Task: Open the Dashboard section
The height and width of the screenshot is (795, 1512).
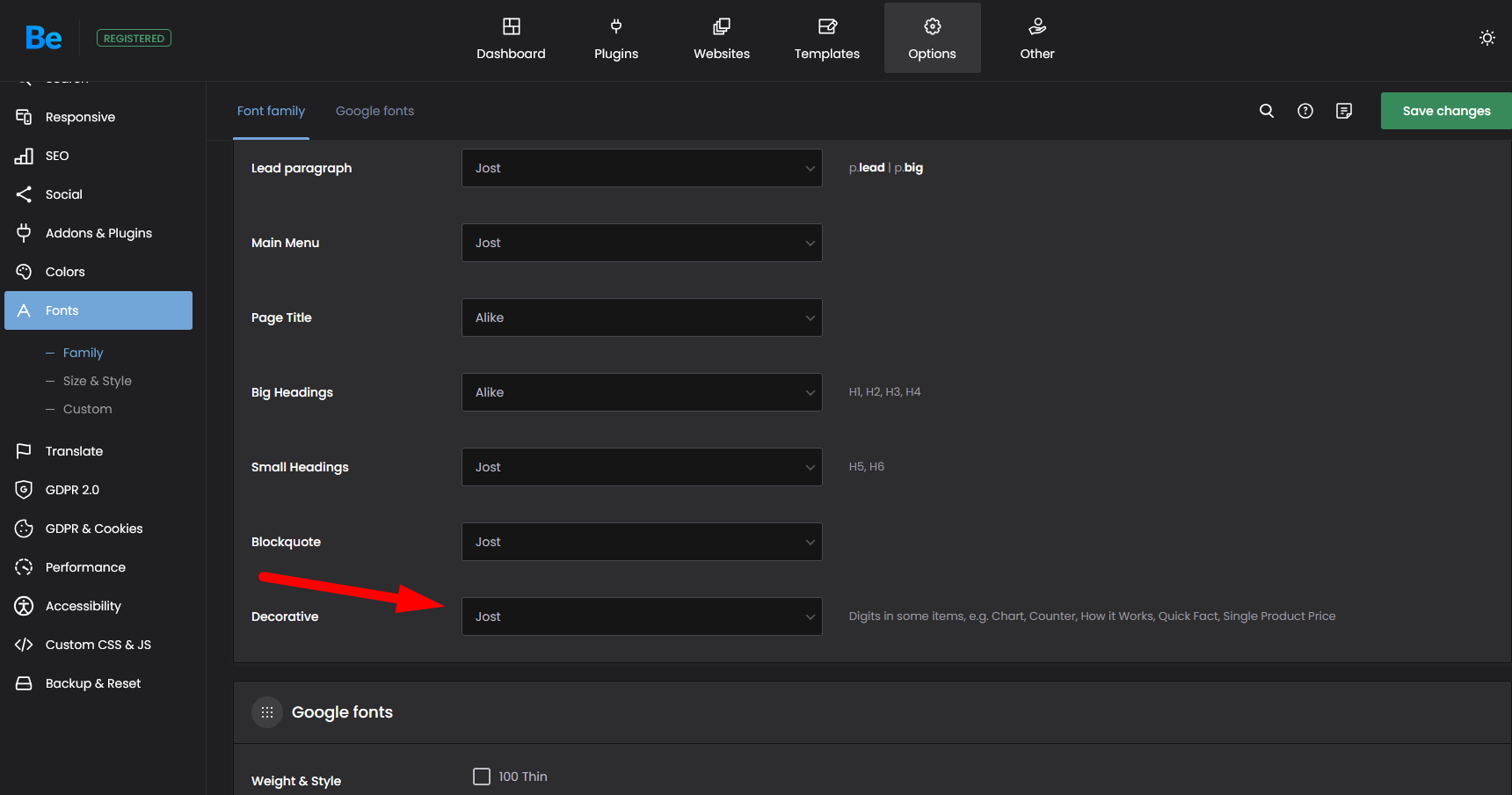Action: [511, 39]
